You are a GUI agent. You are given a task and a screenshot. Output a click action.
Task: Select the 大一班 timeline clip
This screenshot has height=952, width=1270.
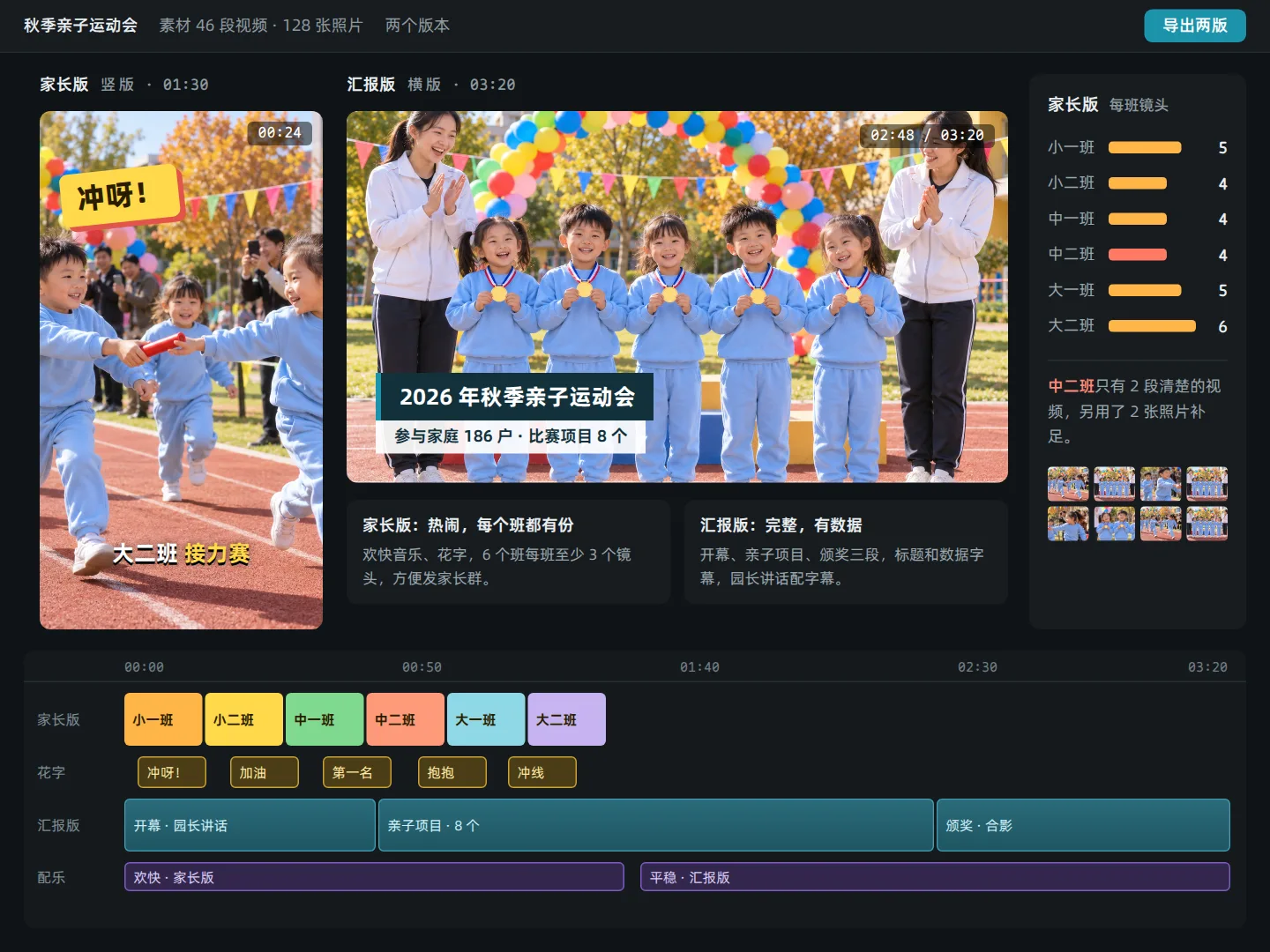pyautogui.click(x=486, y=719)
